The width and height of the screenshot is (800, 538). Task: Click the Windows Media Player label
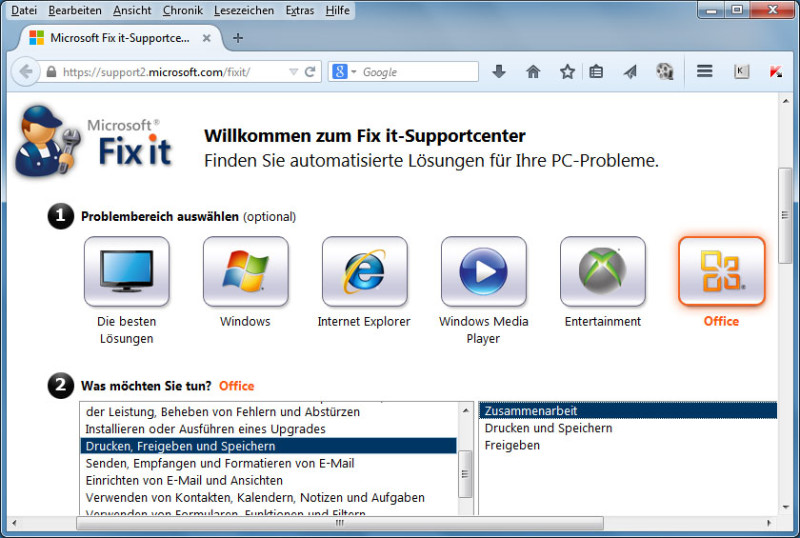pos(483,330)
